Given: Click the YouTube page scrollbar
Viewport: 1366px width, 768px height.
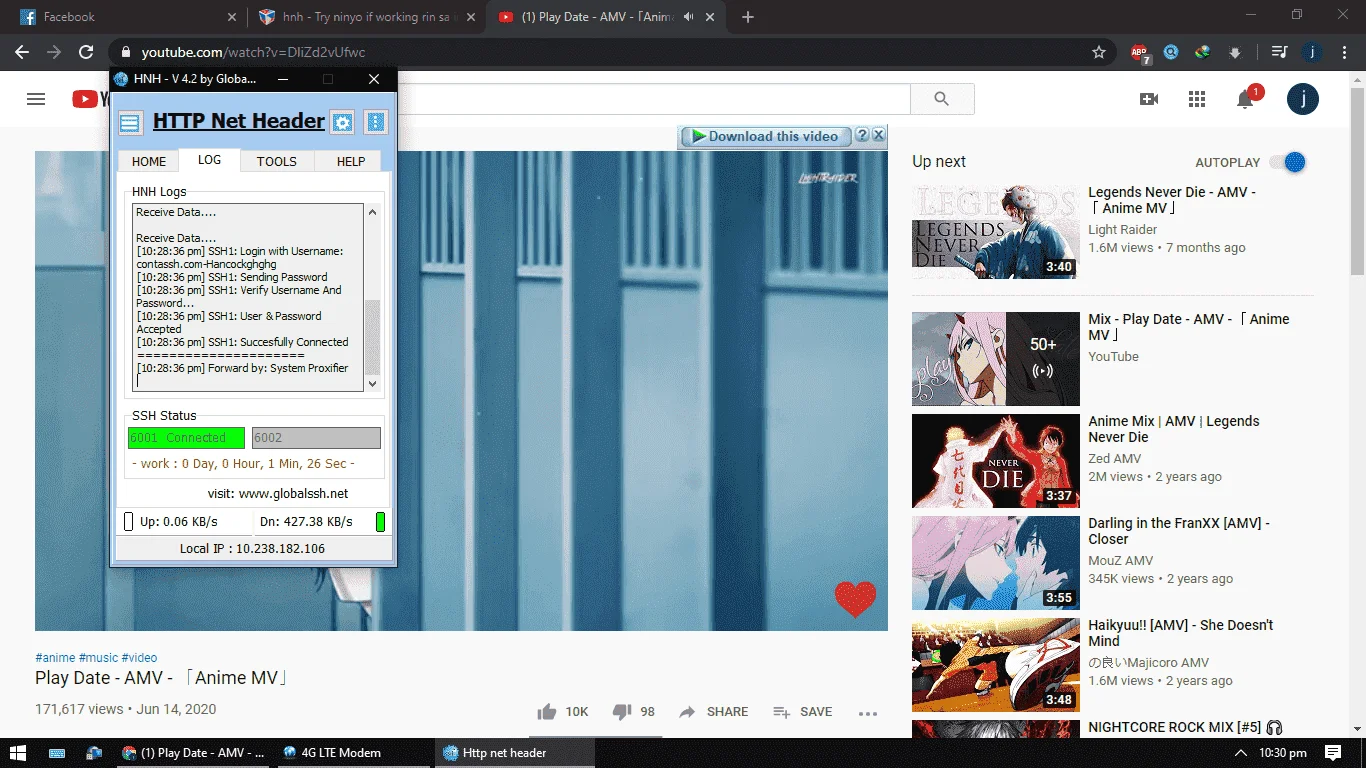Looking at the screenshot, I should (1358, 180).
